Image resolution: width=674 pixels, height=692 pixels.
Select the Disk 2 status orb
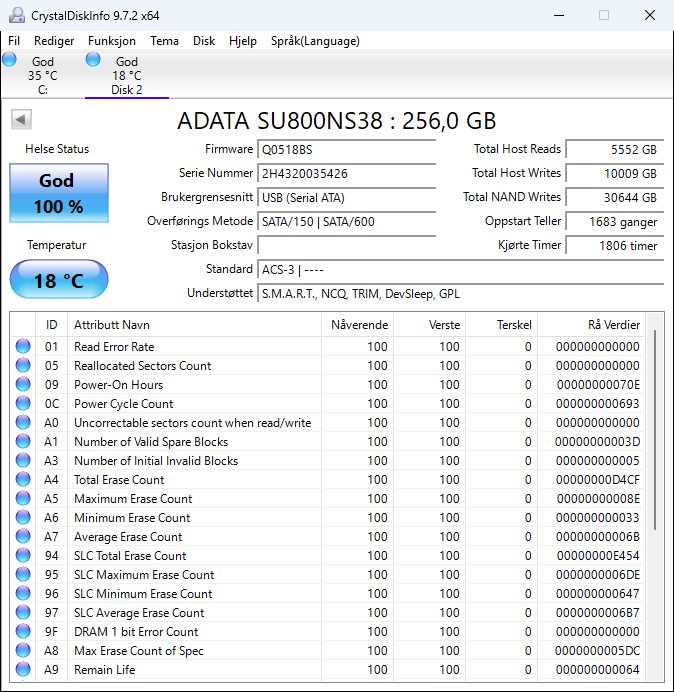point(93,59)
